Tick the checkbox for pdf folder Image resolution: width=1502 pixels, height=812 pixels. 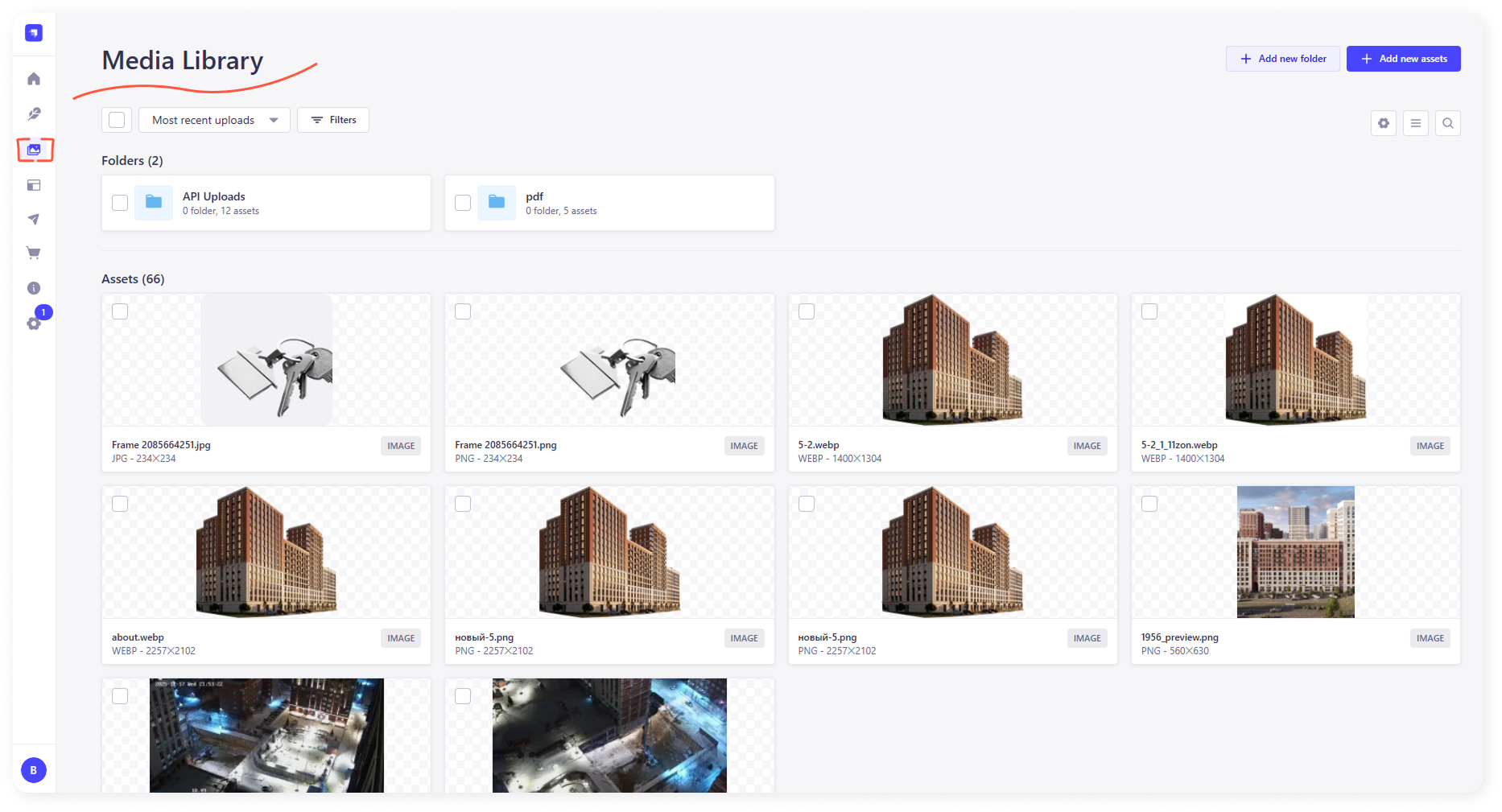463,203
